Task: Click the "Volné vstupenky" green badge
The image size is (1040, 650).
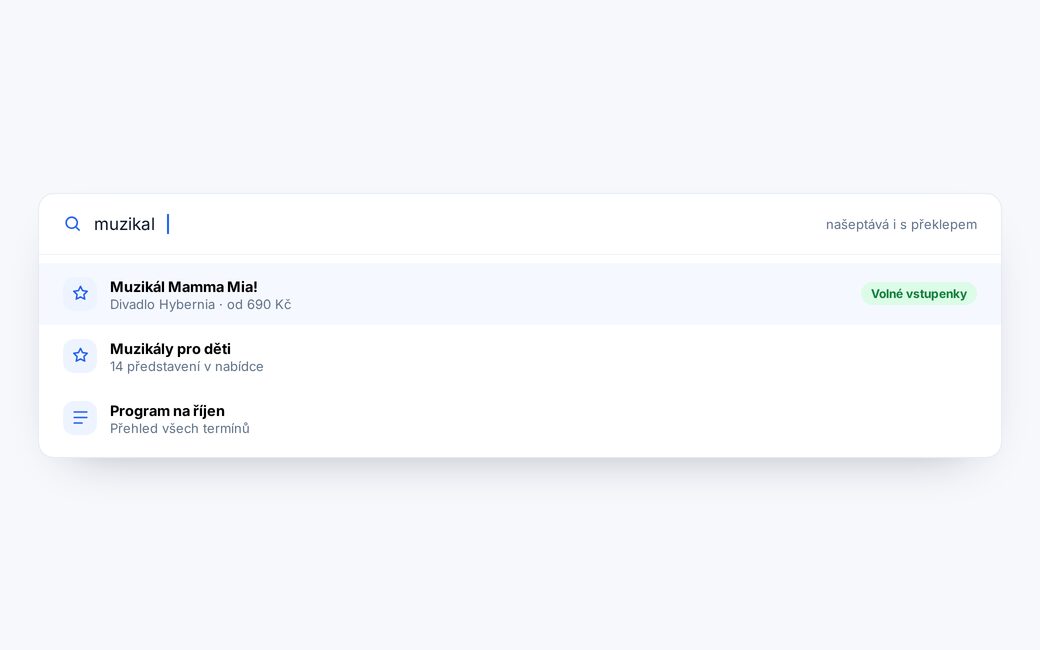Action: point(919,294)
